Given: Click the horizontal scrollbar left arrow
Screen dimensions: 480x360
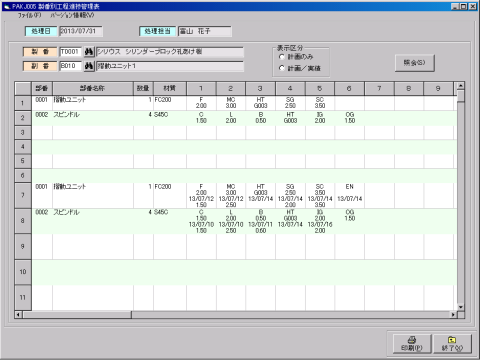Looking at the screenshot, I should 19,315.
